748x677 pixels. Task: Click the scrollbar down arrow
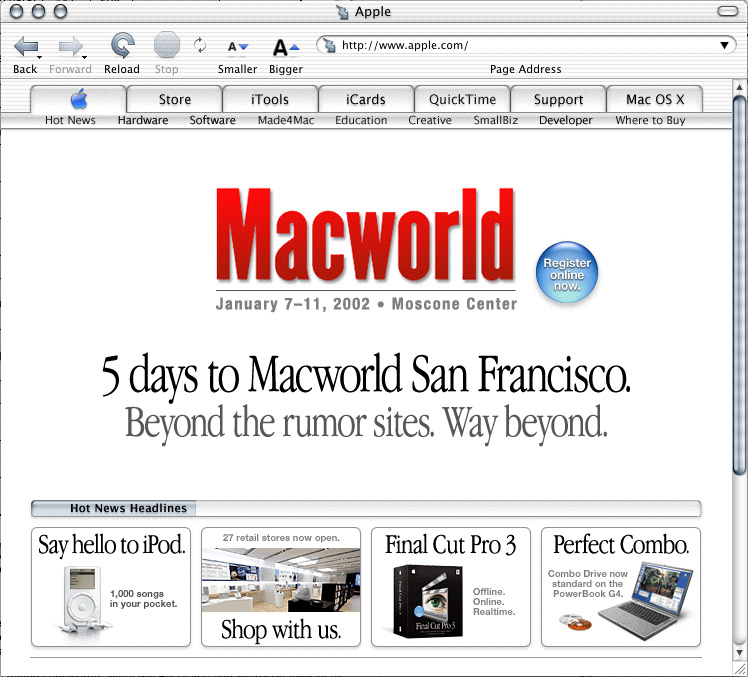(x=739, y=652)
